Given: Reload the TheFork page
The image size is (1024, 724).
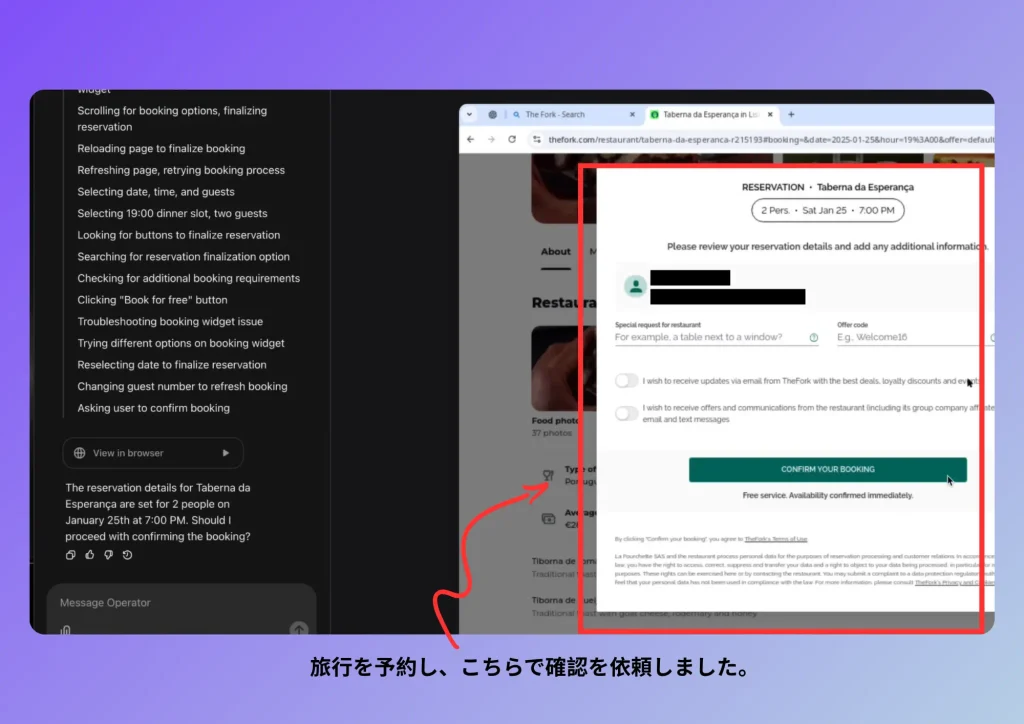Looking at the screenshot, I should 512,139.
